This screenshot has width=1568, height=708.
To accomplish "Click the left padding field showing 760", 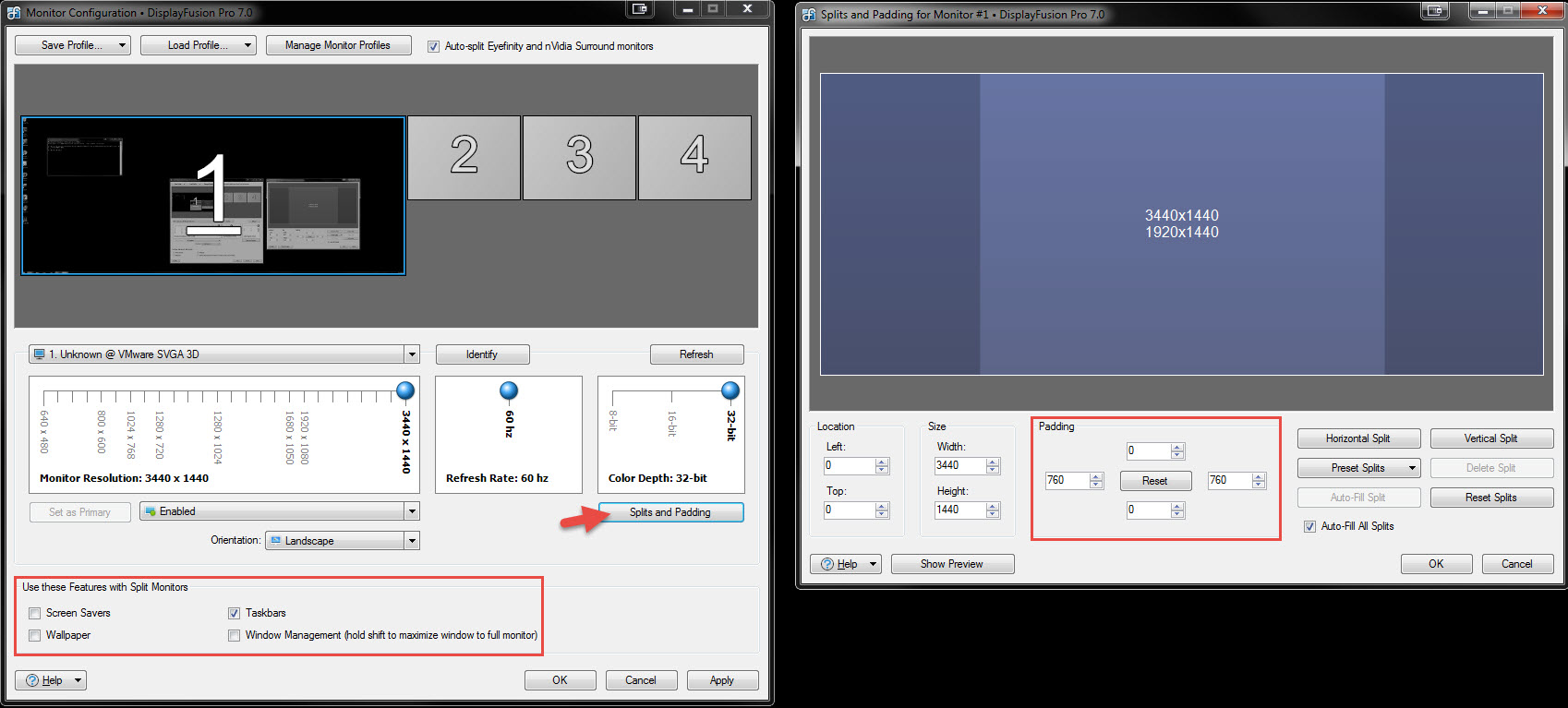I will (1067, 481).
